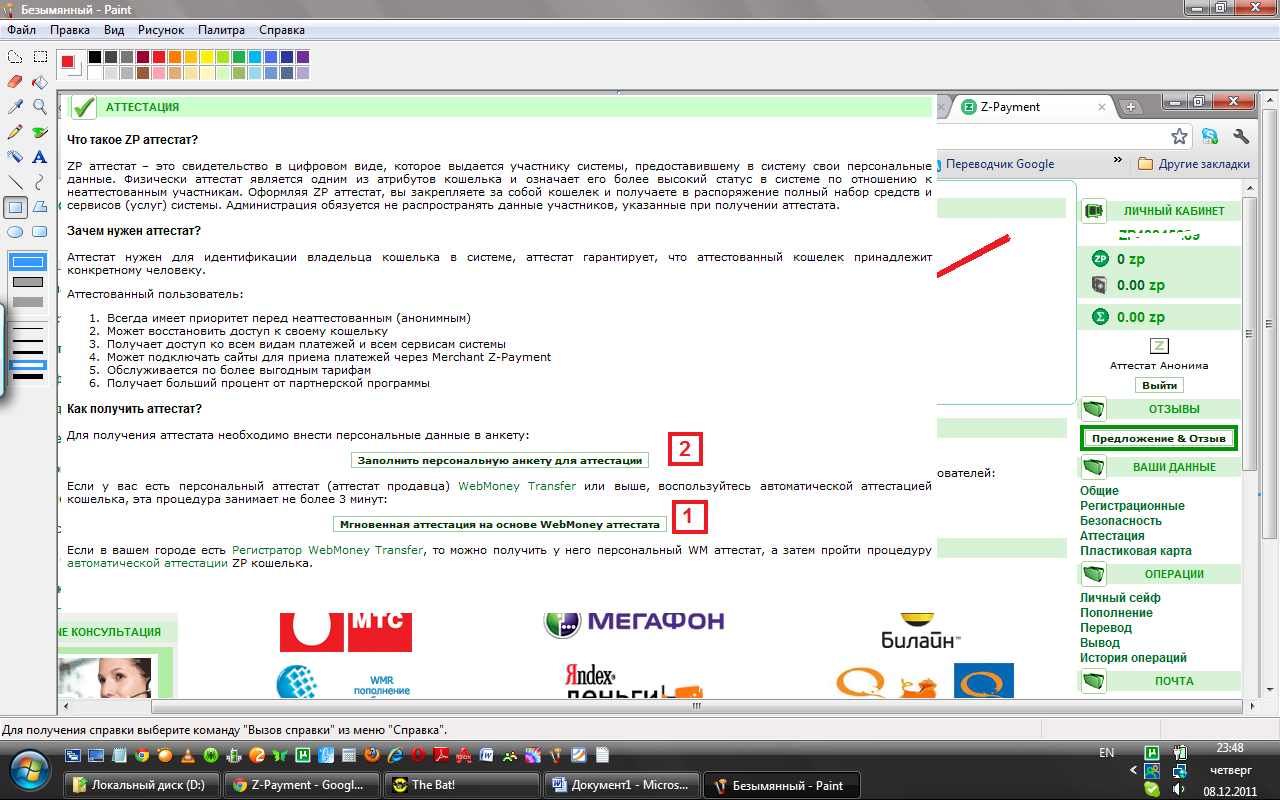The height and width of the screenshot is (800, 1280).
Task: Click the bookmark star in the address bar
Action: click(x=1180, y=136)
